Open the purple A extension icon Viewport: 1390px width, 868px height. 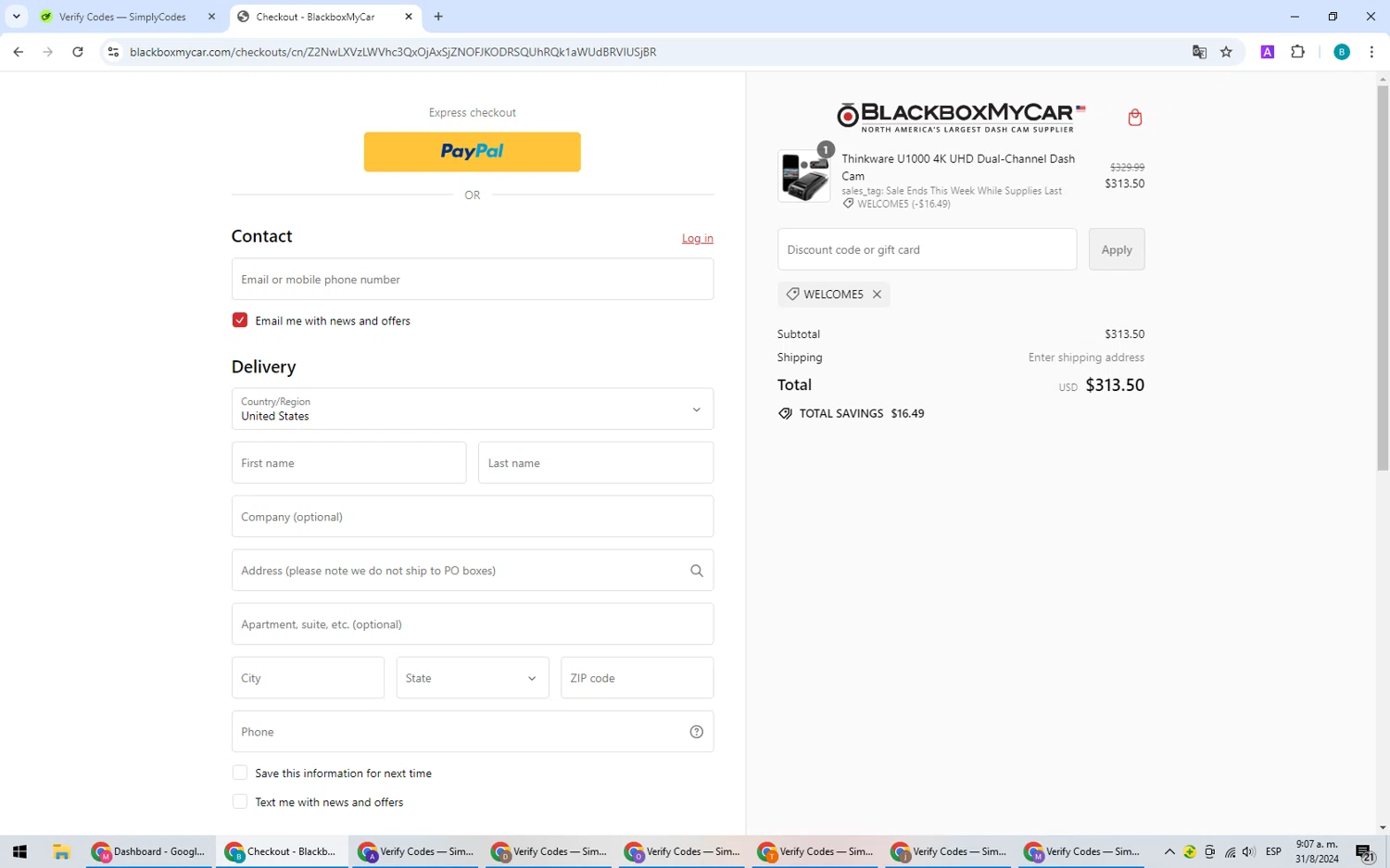[x=1268, y=52]
